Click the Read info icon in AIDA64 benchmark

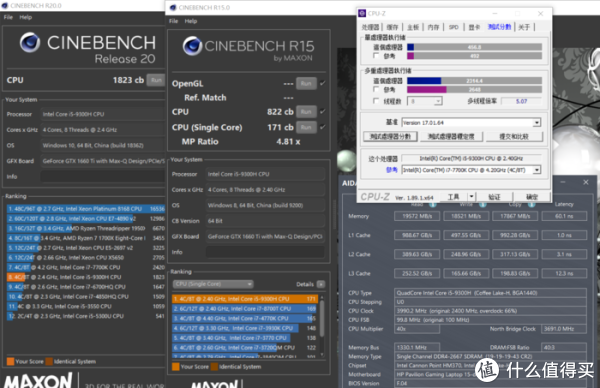433,205
